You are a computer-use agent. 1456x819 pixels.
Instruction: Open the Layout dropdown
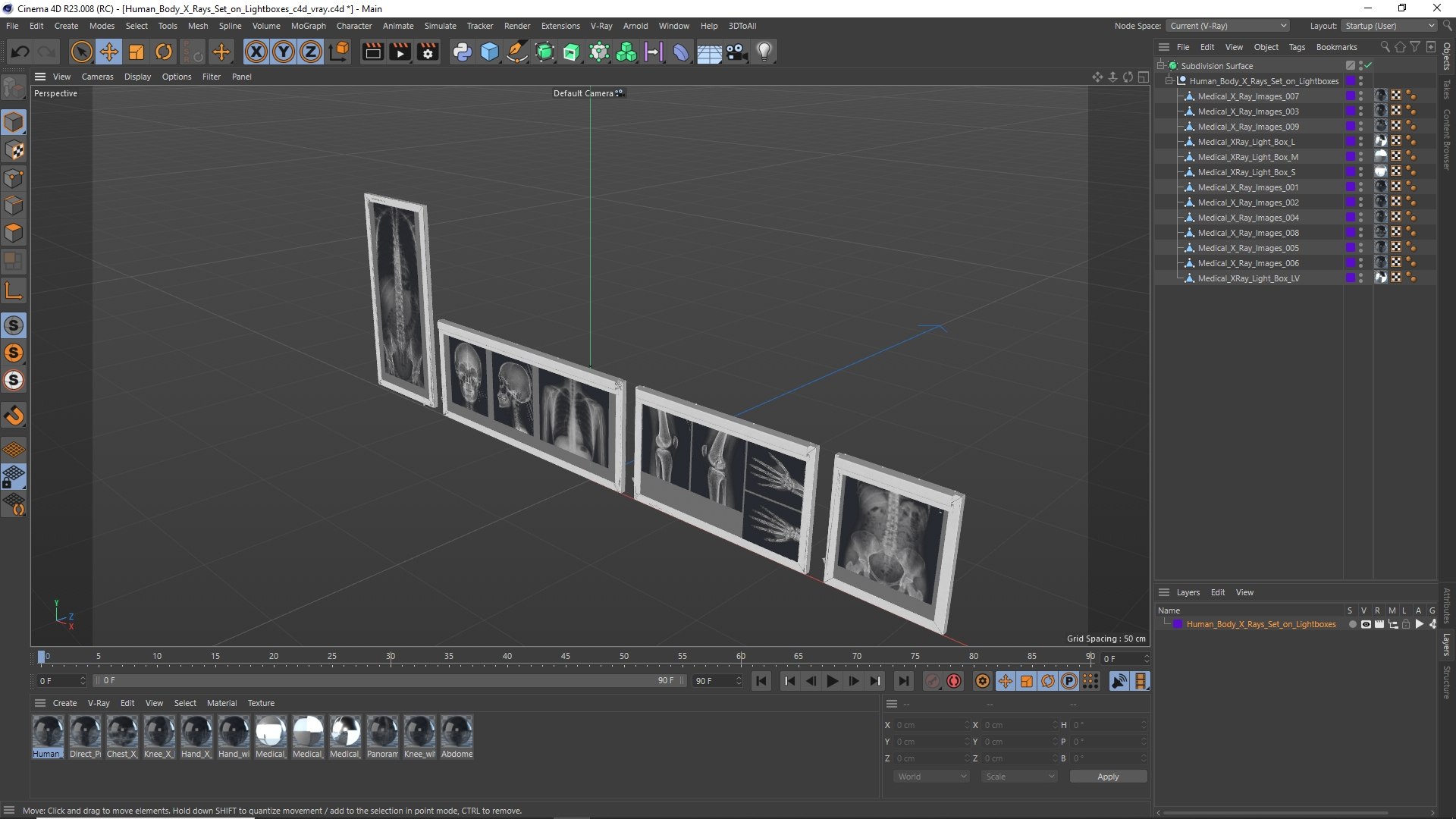[1390, 26]
